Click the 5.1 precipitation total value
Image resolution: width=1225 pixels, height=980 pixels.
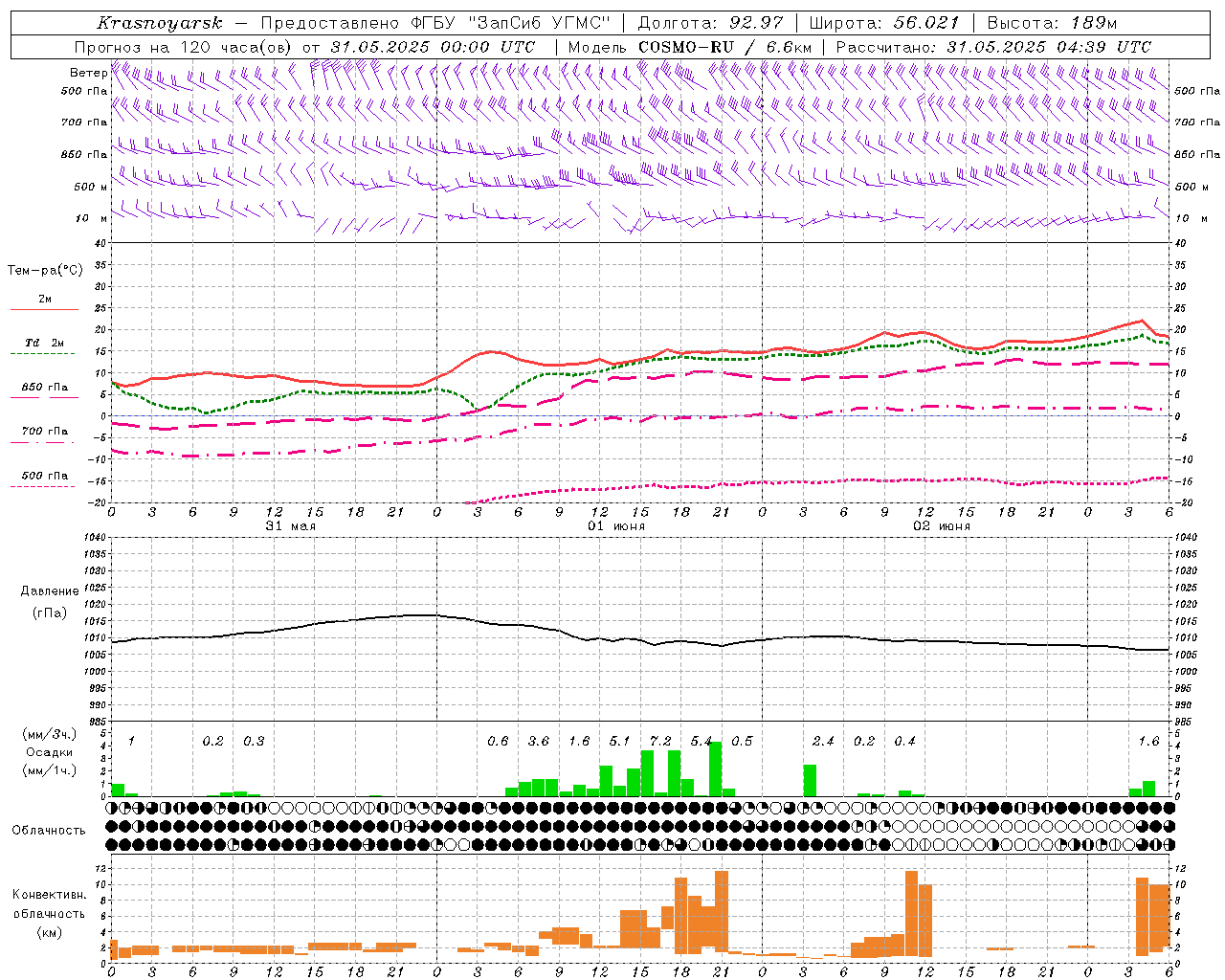619,742
